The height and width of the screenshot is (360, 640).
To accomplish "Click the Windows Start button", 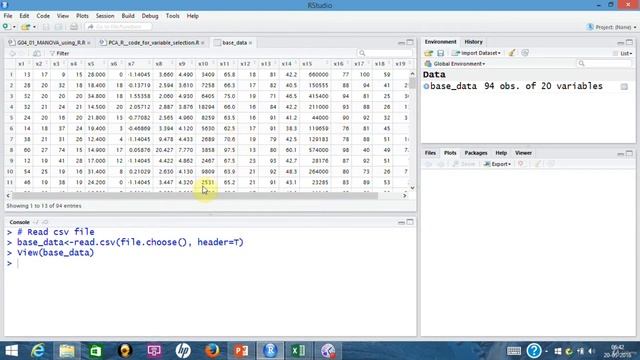I will tap(11, 351).
